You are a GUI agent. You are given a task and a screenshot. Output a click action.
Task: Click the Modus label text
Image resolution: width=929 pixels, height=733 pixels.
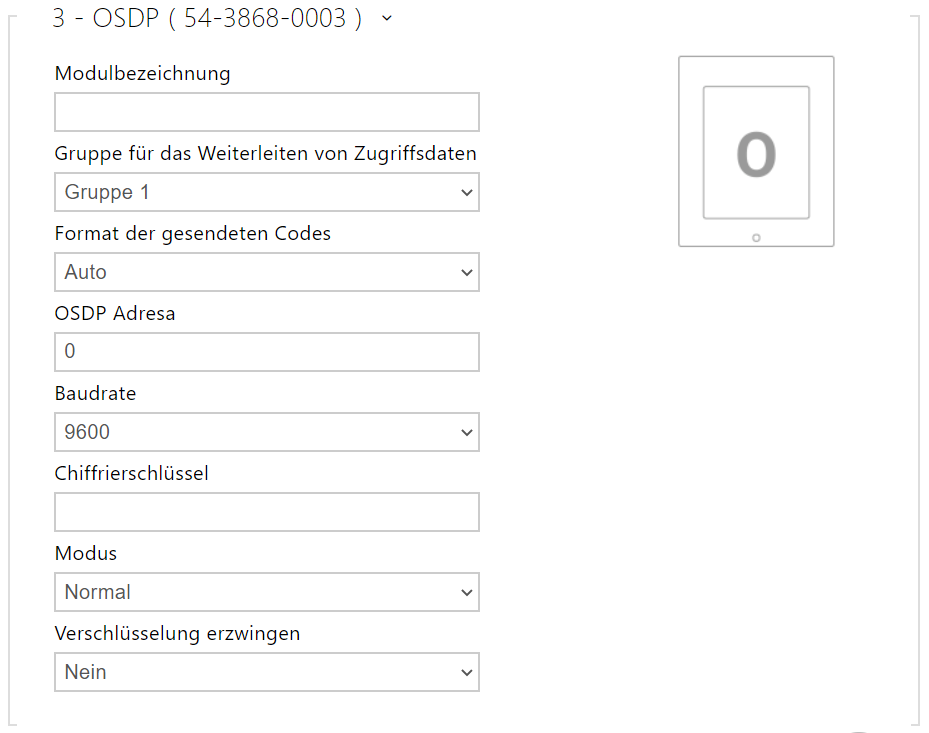point(86,553)
